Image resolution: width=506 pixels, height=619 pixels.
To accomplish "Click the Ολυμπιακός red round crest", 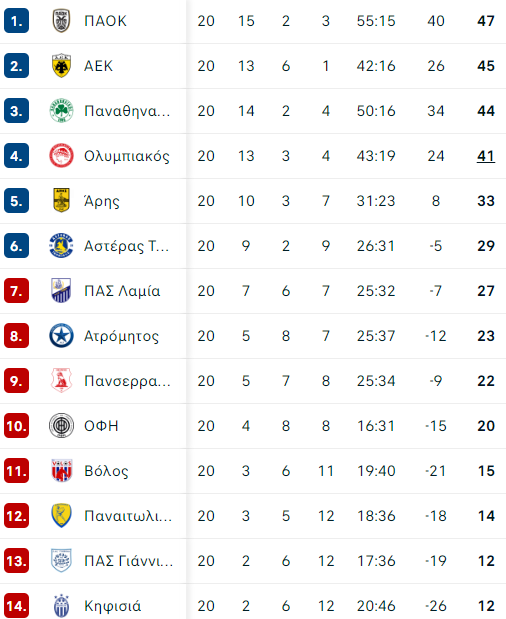I will (x=62, y=156).
